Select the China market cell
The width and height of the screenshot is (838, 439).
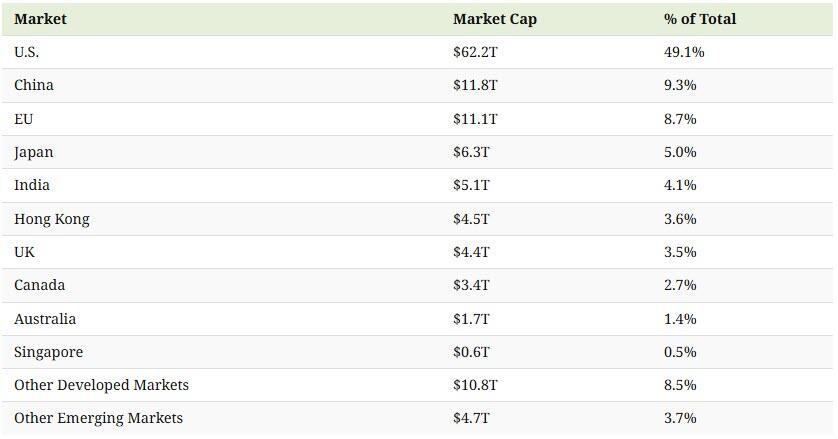click(34, 85)
